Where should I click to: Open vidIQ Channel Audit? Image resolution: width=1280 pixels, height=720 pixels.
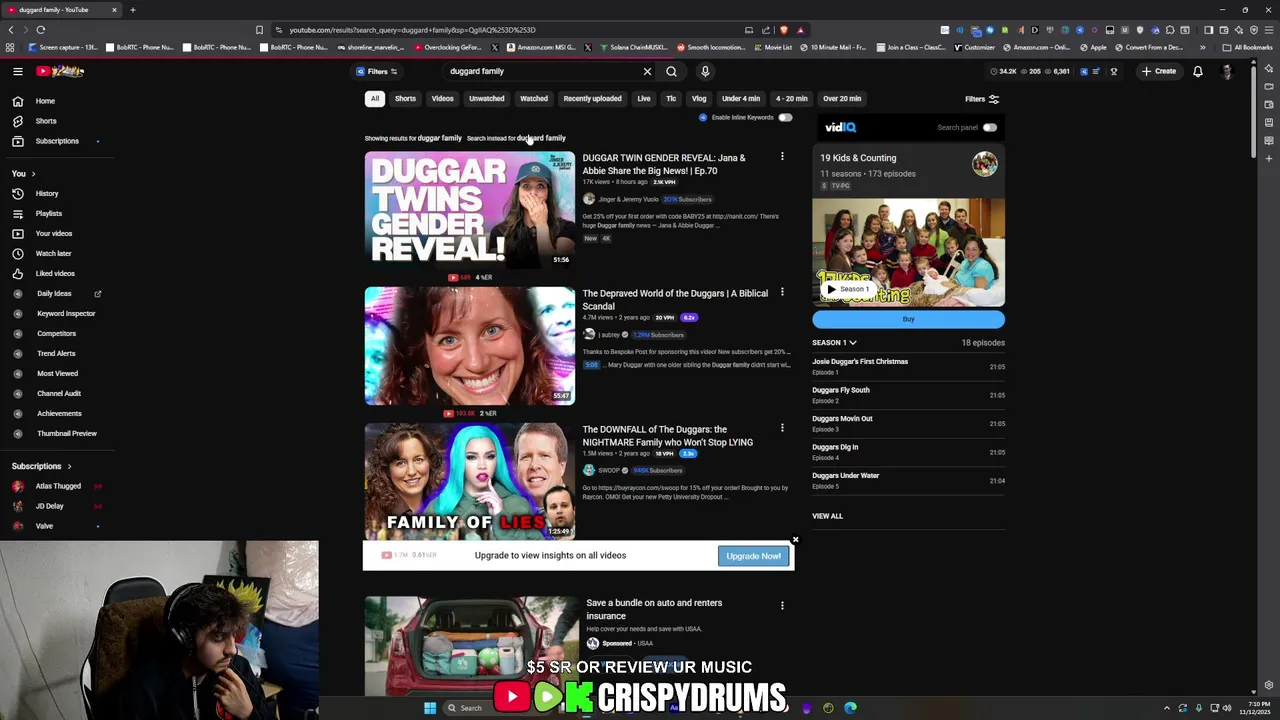(x=59, y=393)
